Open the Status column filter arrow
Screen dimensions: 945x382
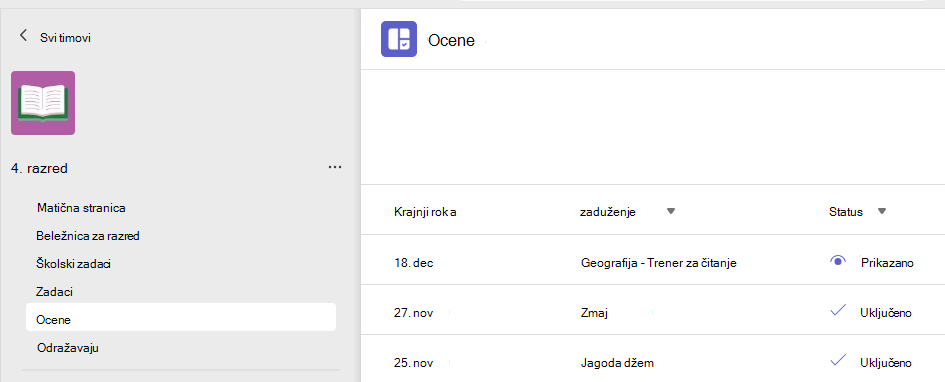(x=882, y=211)
